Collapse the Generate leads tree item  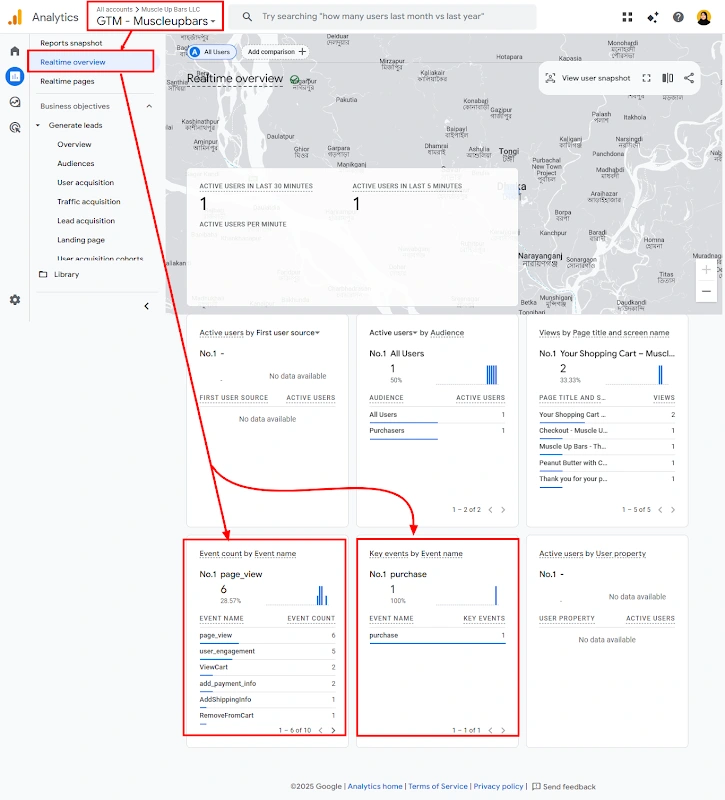[x=38, y=125]
